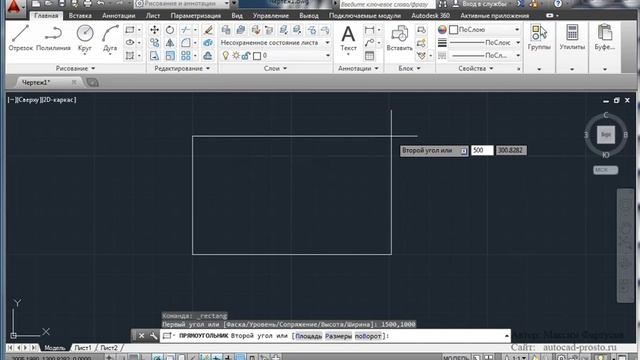Activate the Move editing tool
Screen dimensions: 640x360
pos(154,30)
